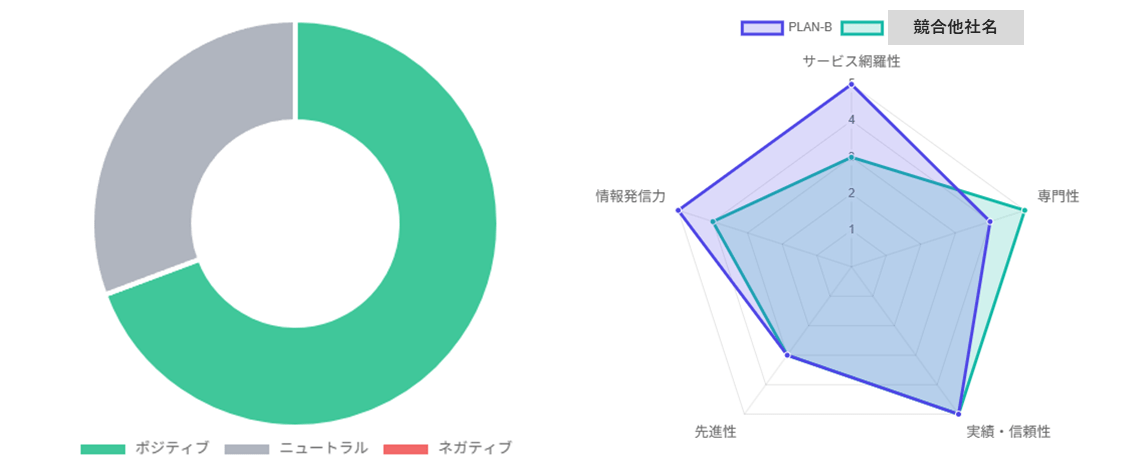
Task: Click the 競合他社名 label box
Action: click(955, 28)
